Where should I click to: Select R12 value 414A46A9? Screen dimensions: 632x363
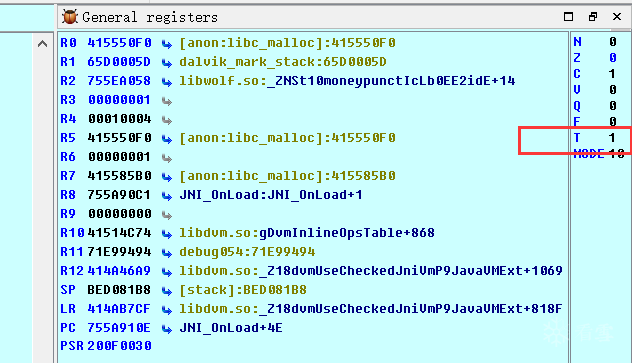click(119, 271)
